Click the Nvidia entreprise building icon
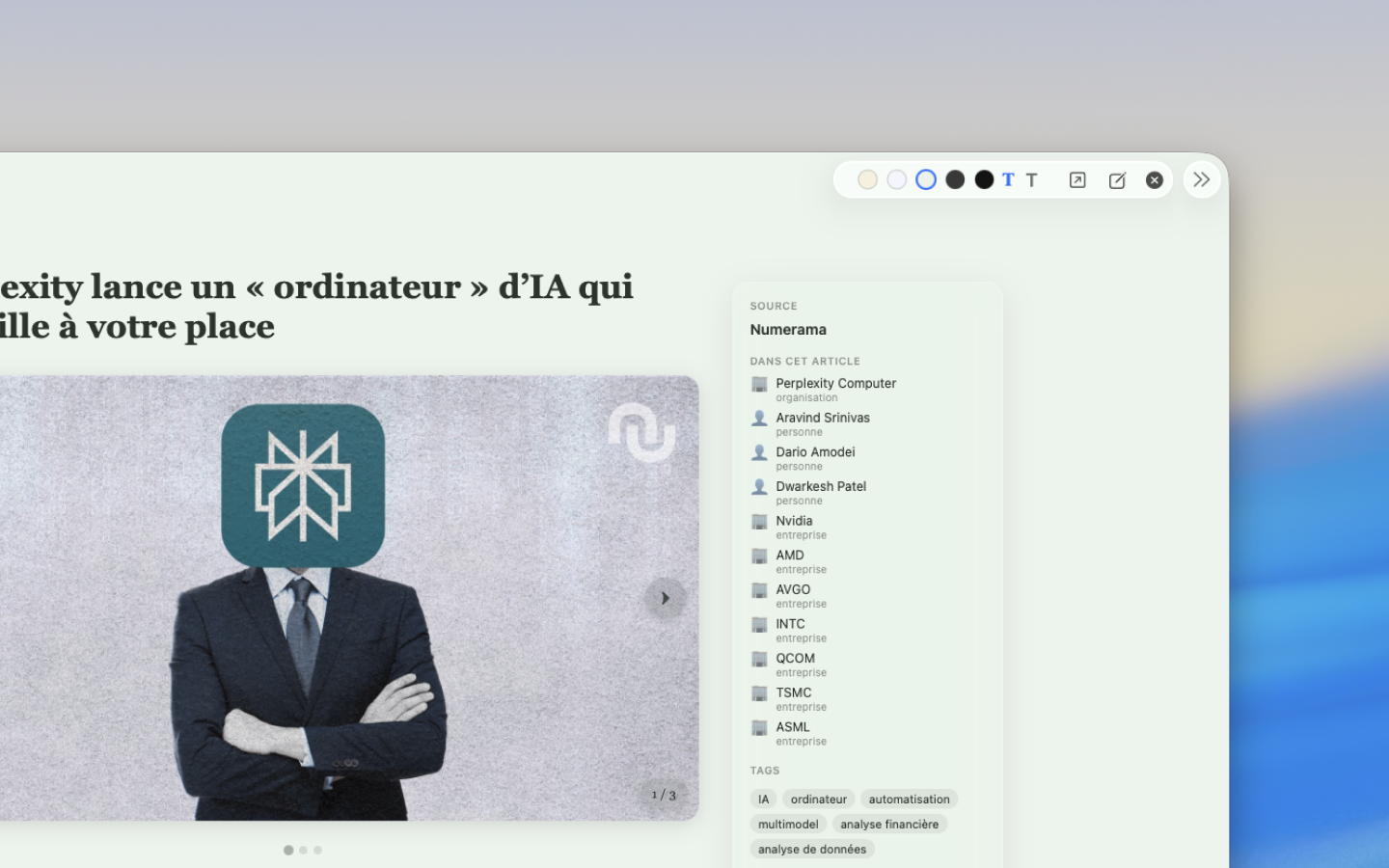Viewport: 1389px width, 868px height. click(759, 521)
